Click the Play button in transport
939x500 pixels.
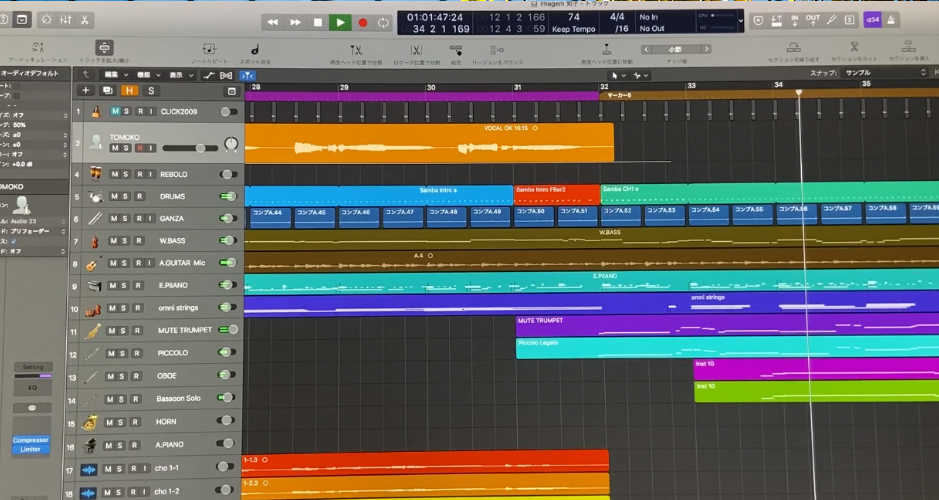point(340,22)
